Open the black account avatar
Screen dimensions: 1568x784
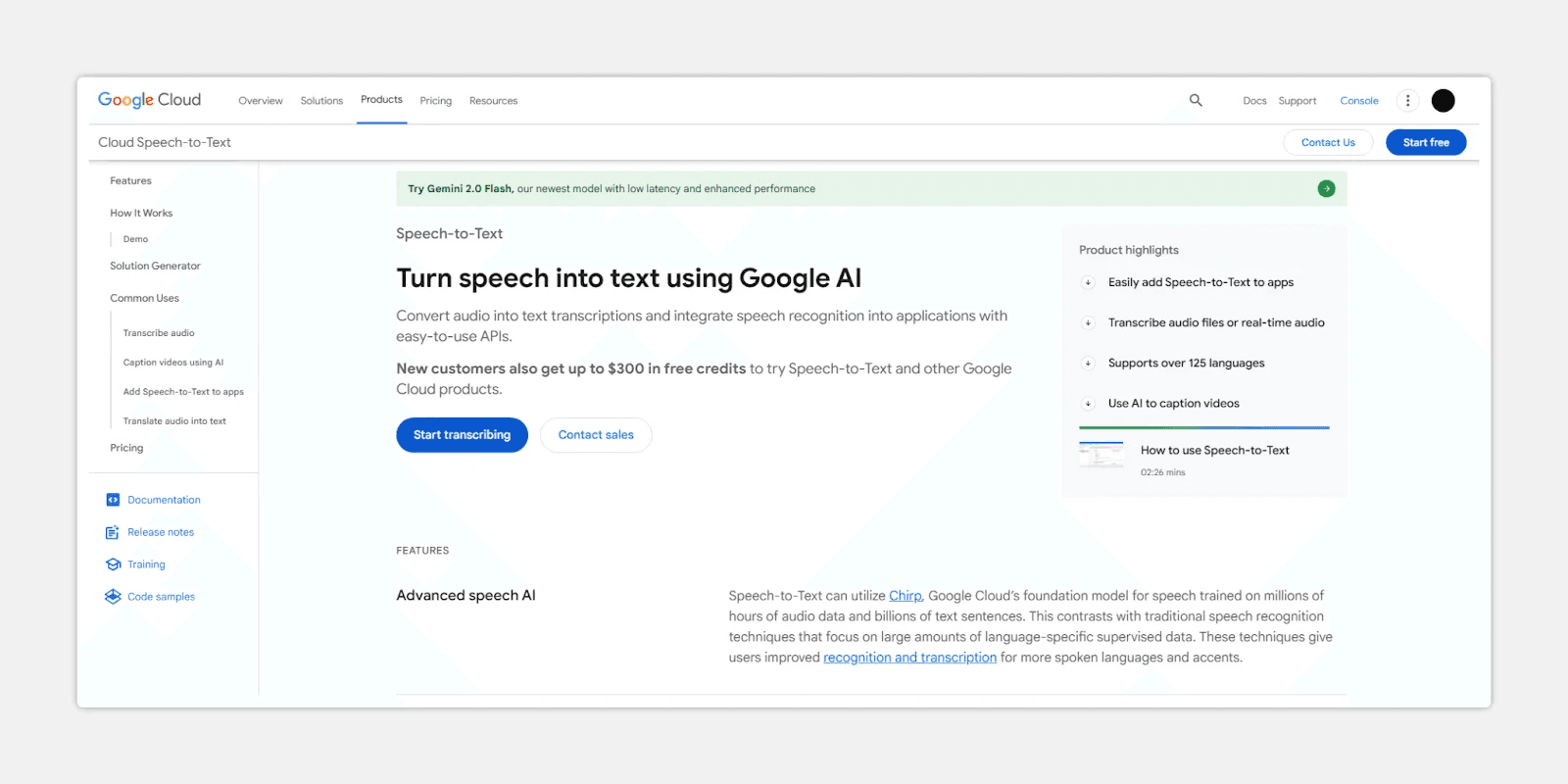1443,100
